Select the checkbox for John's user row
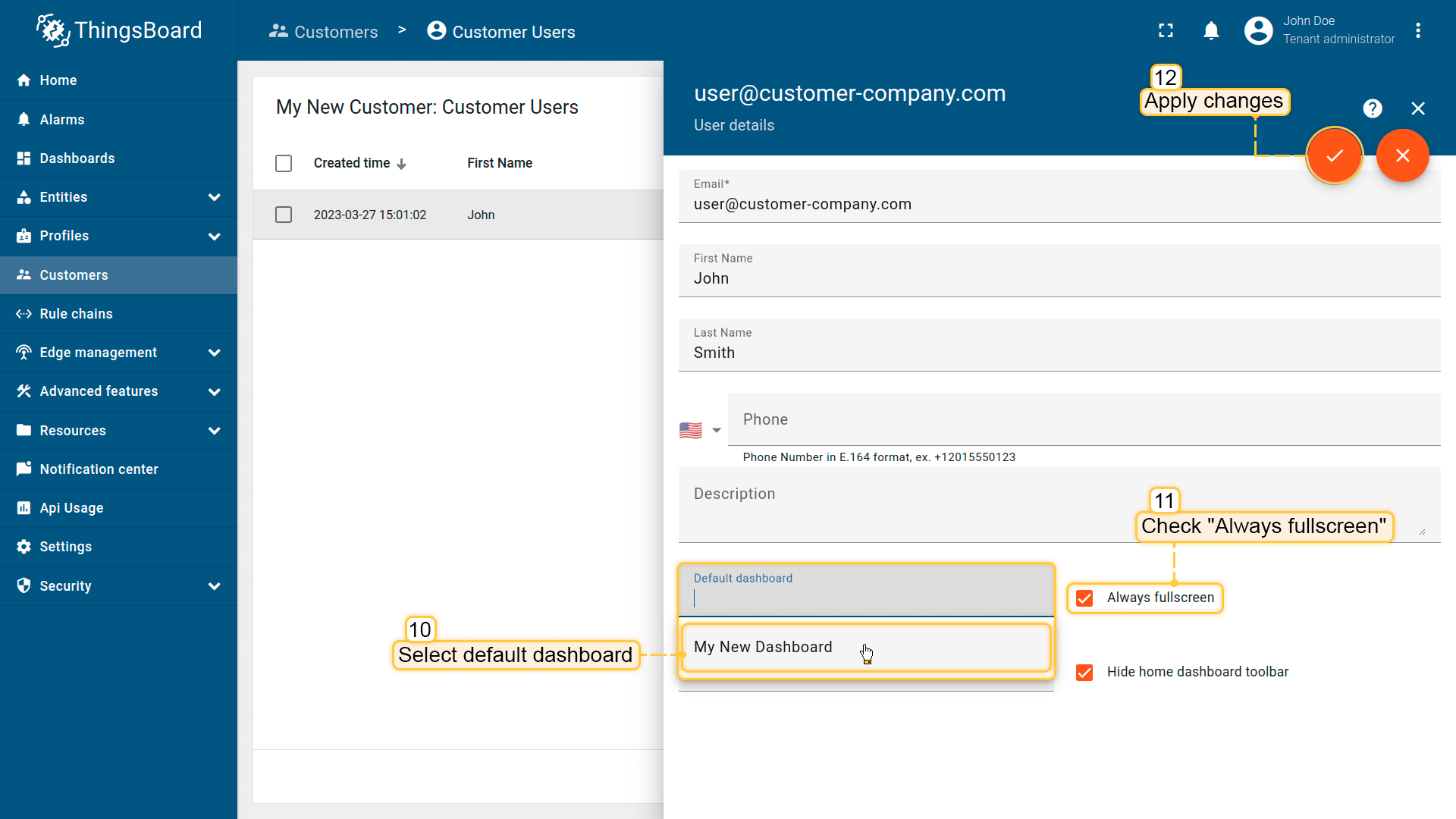 click(284, 215)
